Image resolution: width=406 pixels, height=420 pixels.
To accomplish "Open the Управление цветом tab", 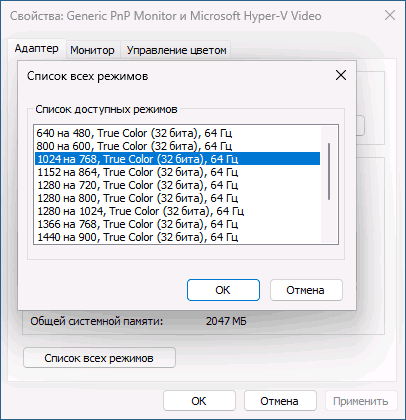I will point(176,50).
